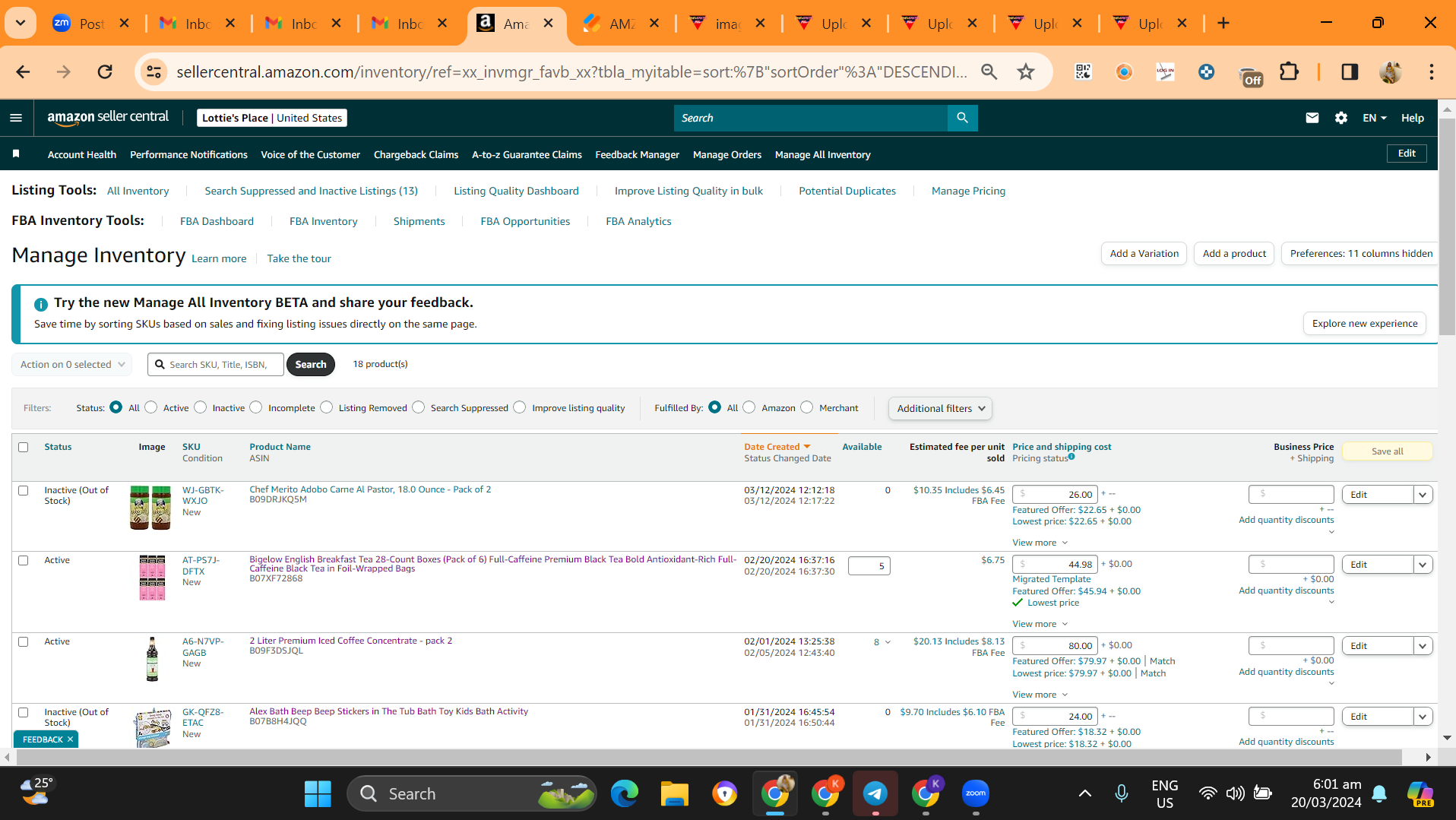Screen dimensions: 1456x820
Task: Open the EN language dropdown
Action: (1375, 118)
